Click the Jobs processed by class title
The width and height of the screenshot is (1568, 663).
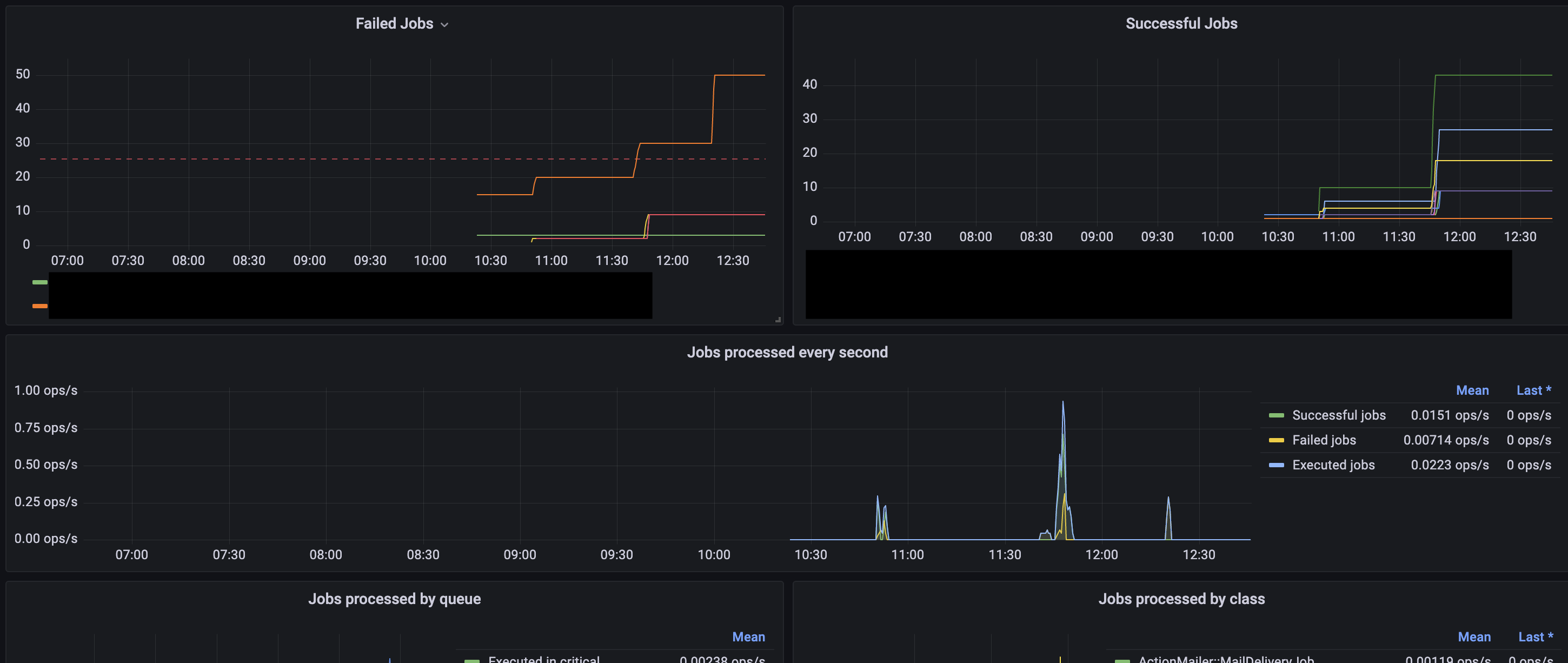tap(1181, 599)
